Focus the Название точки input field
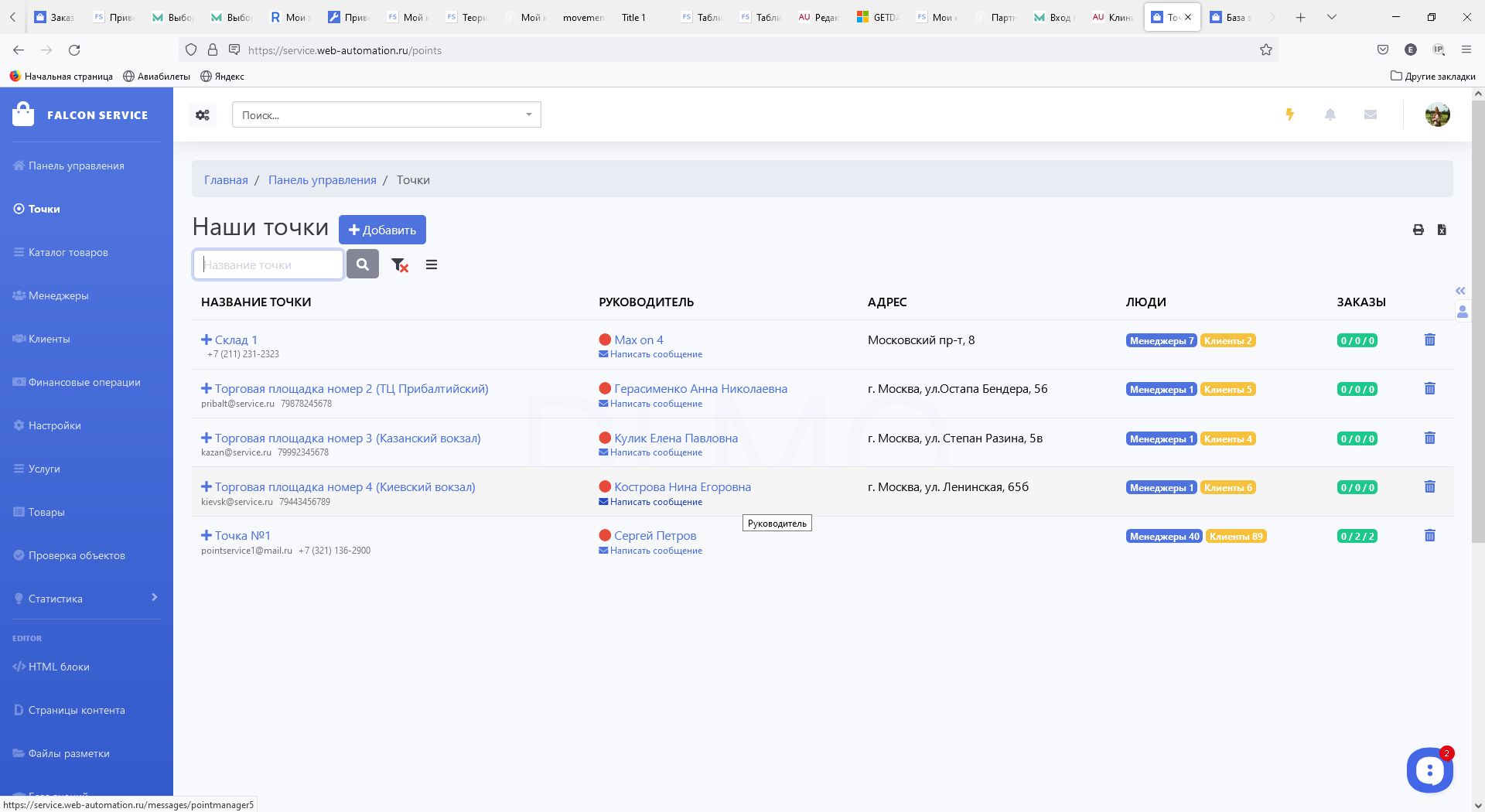 click(x=268, y=264)
